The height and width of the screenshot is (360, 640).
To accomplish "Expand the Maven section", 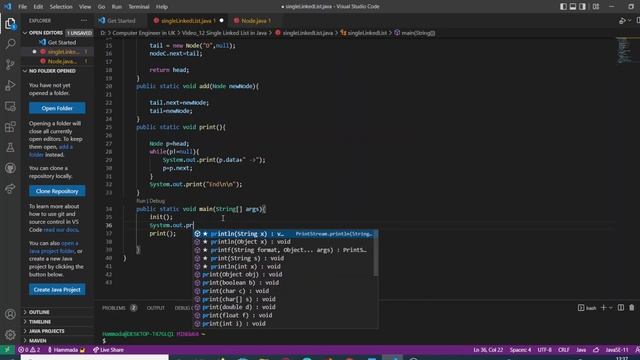I will coord(57,340).
